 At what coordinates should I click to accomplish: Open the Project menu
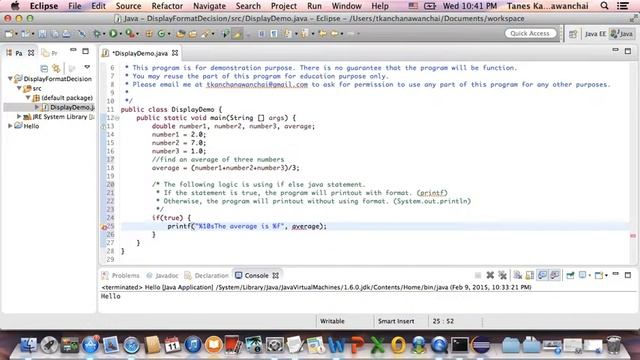pos(284,6)
